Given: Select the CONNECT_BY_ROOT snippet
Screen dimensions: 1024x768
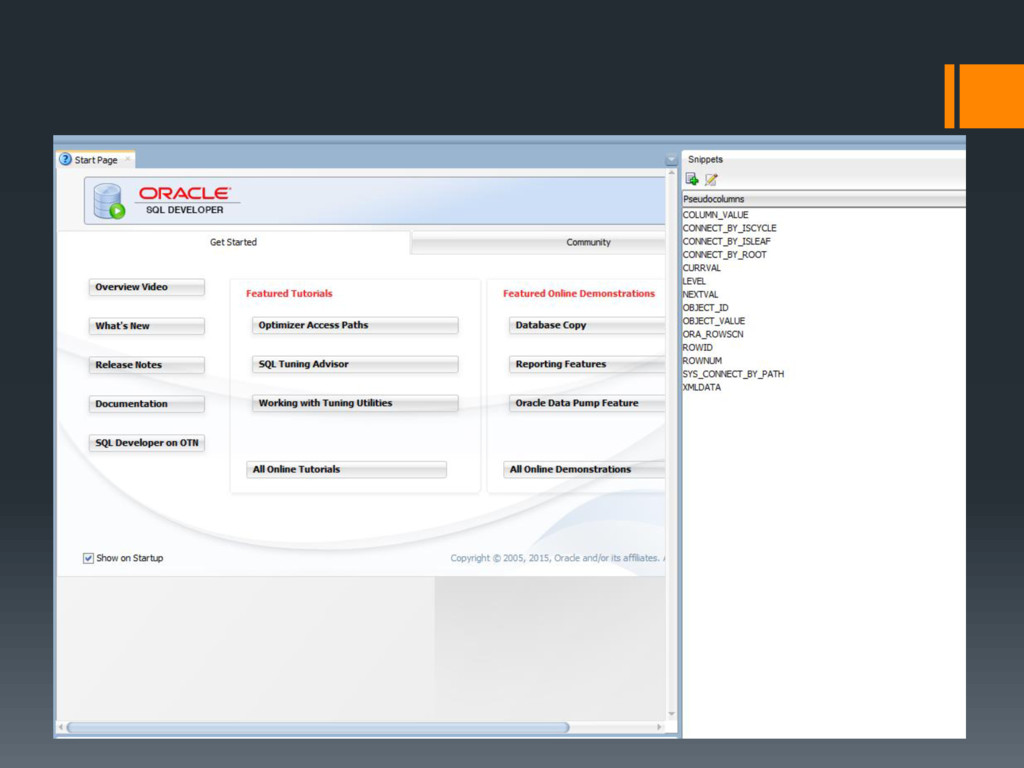Looking at the screenshot, I should point(724,255).
